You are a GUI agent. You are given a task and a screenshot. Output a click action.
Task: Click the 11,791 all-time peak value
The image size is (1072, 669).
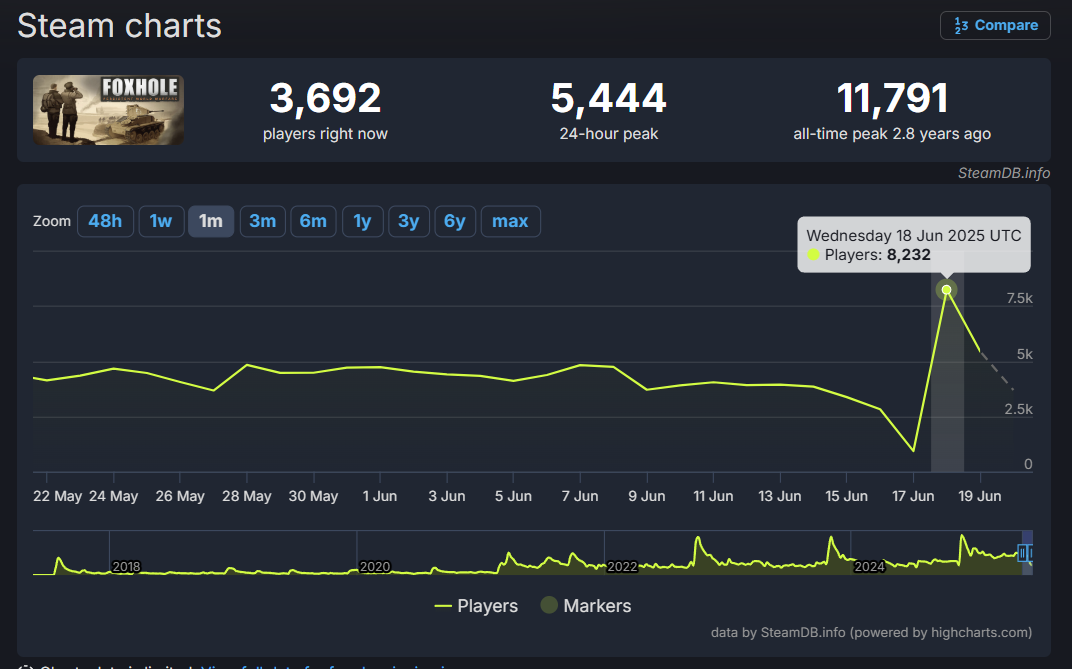coord(892,98)
